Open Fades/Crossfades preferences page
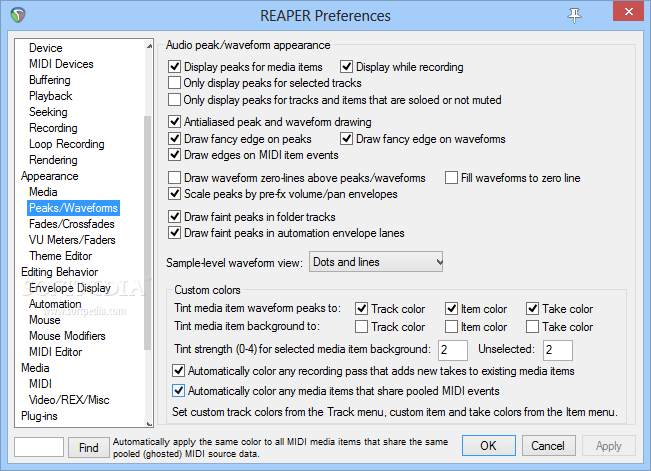 tap(71, 224)
